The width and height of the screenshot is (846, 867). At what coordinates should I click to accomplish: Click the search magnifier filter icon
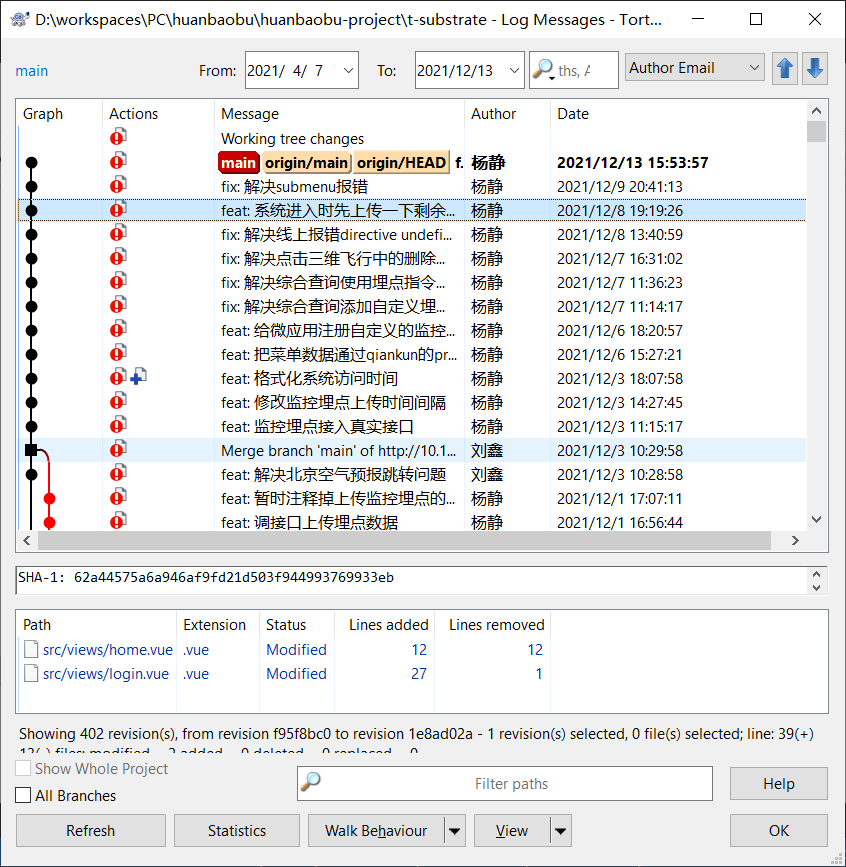(x=544, y=70)
